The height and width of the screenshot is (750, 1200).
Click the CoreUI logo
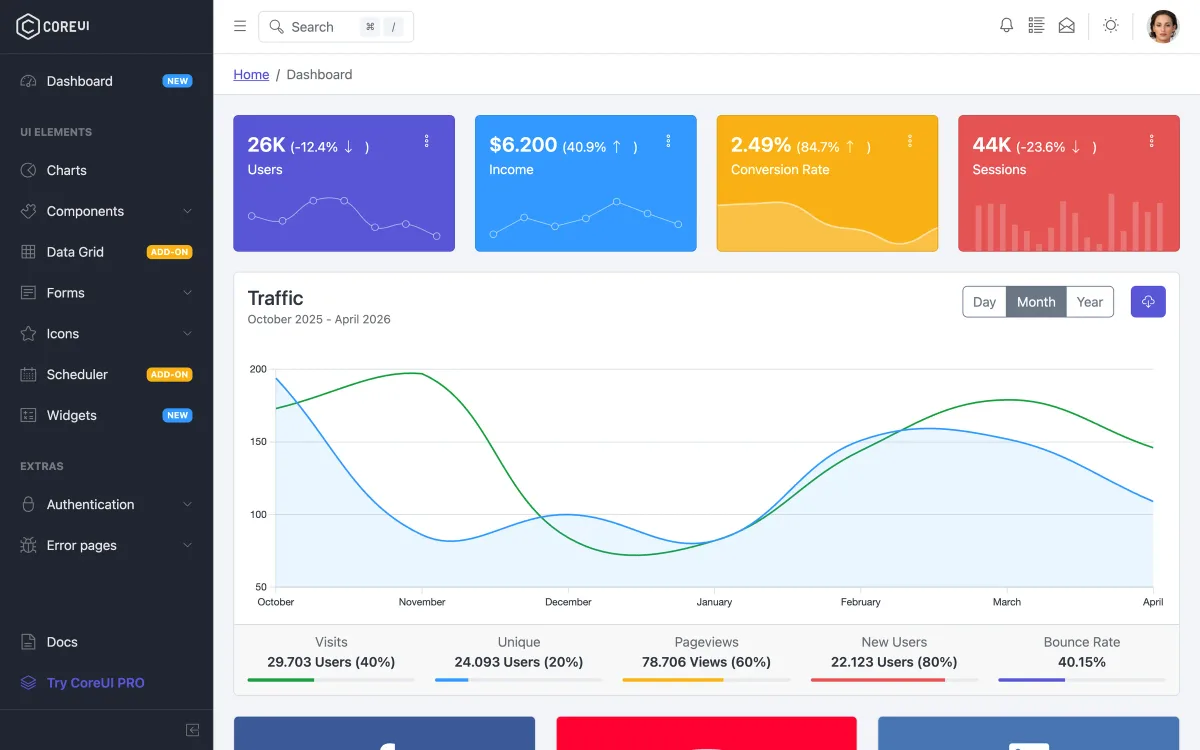(x=53, y=27)
